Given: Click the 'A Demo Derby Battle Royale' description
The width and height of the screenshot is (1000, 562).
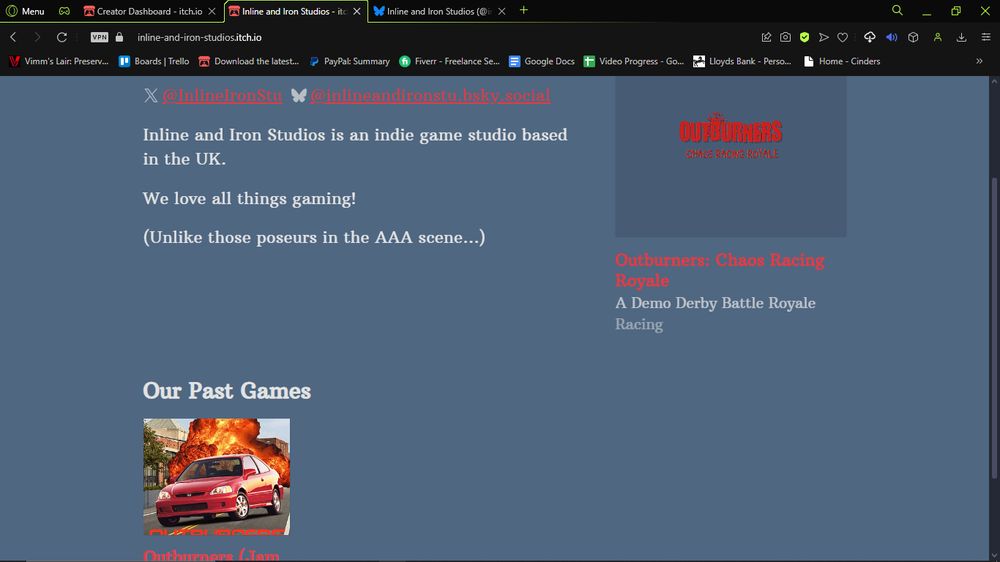Looking at the screenshot, I should pyautogui.click(x=715, y=303).
